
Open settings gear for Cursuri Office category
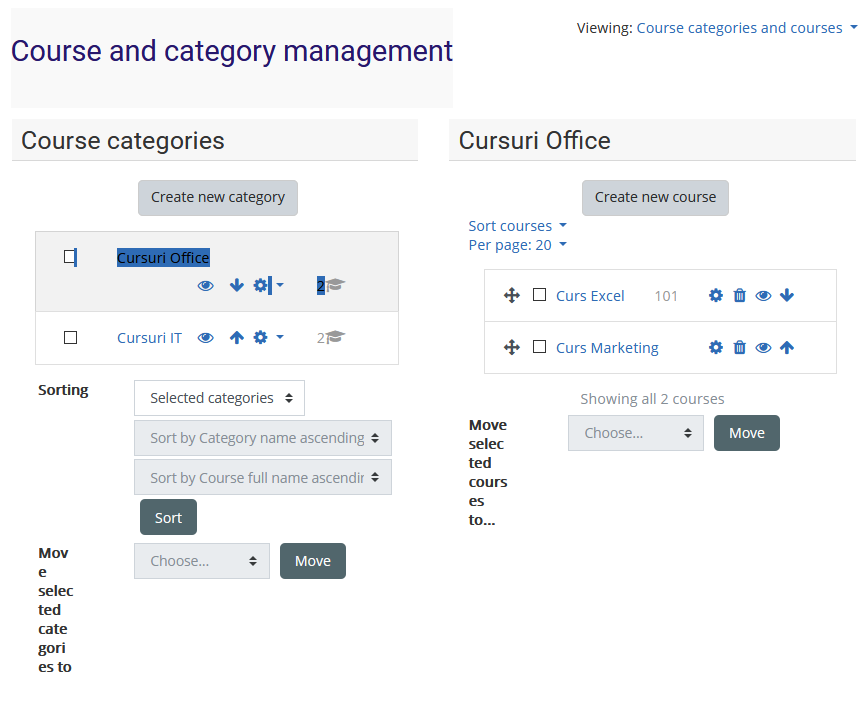click(262, 285)
